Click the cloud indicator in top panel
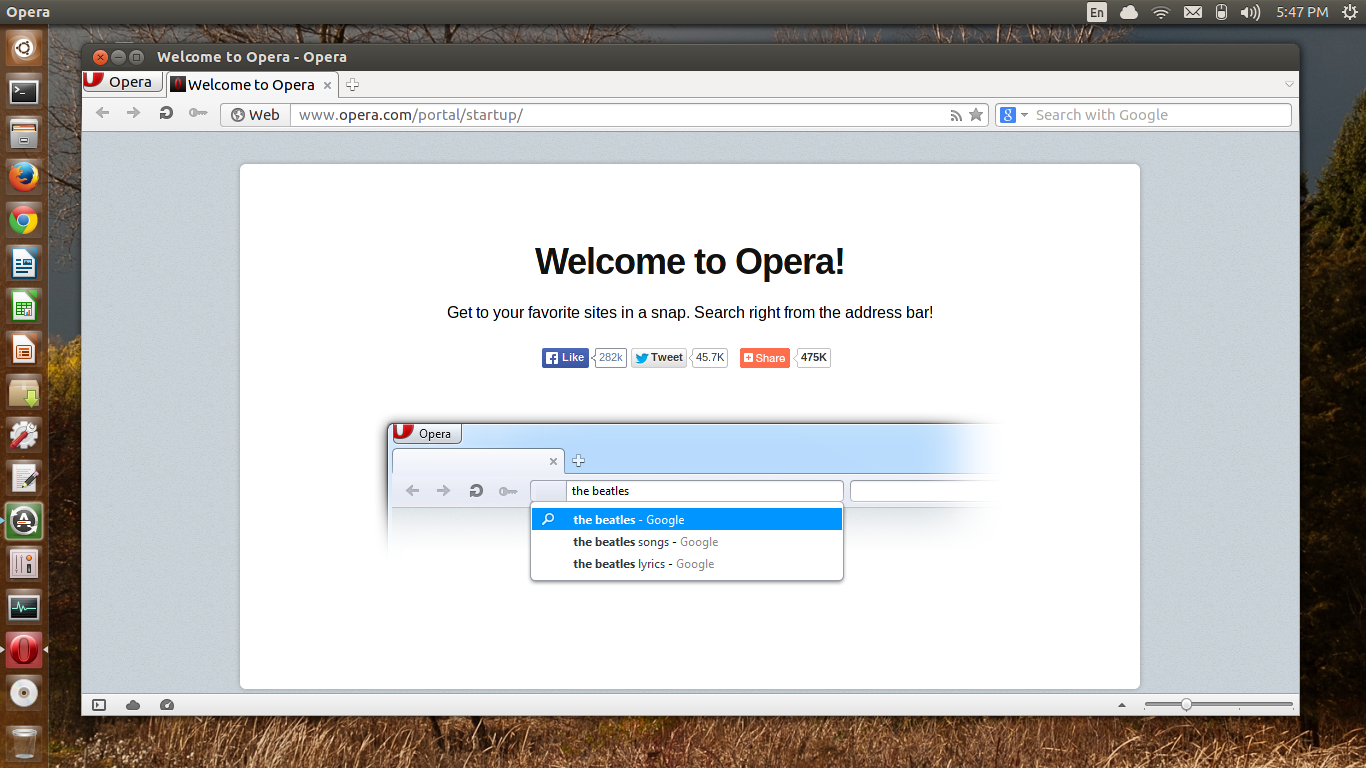Image resolution: width=1366 pixels, height=768 pixels. click(1129, 12)
